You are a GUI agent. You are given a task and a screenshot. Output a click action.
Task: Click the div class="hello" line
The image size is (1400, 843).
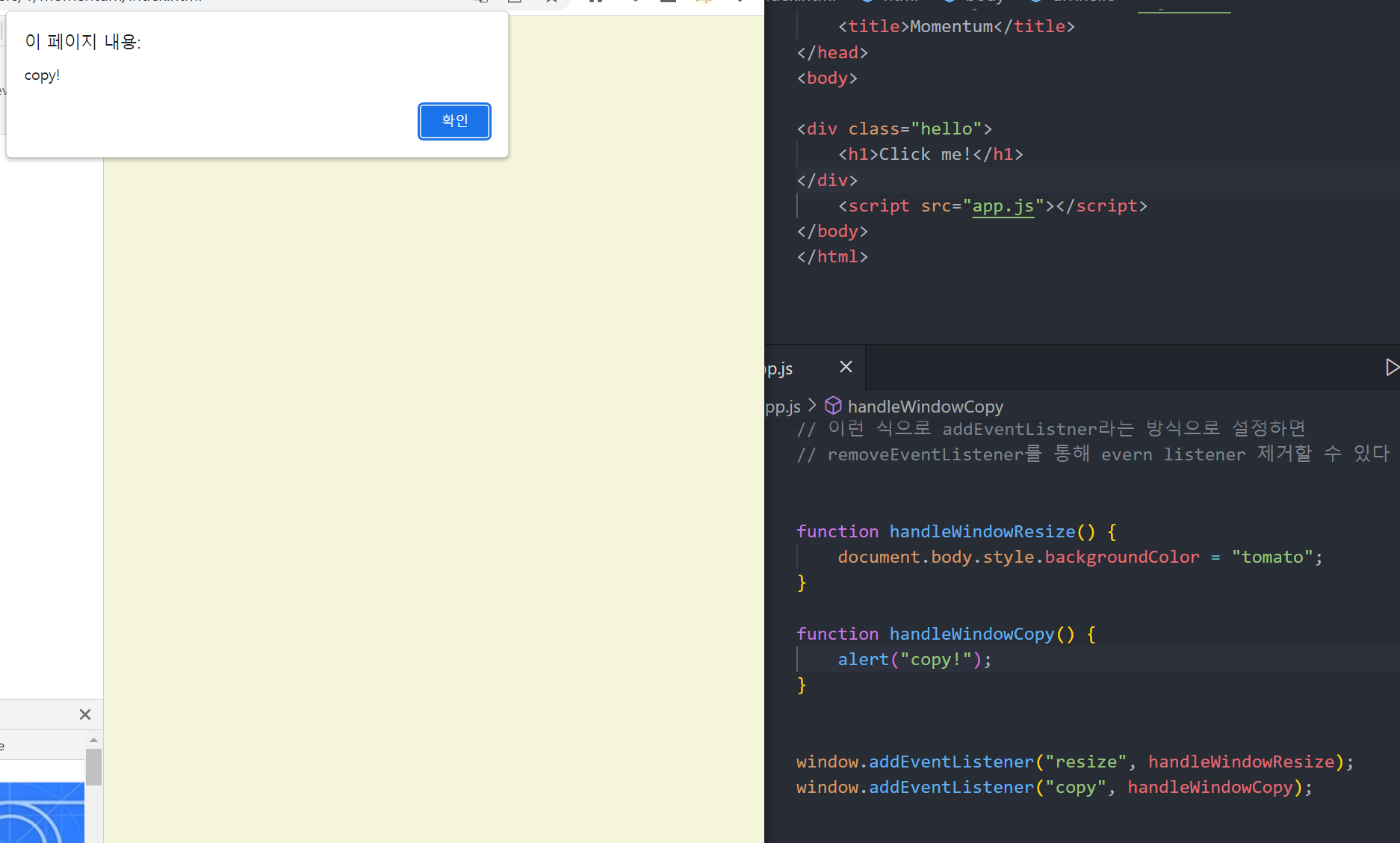894,129
